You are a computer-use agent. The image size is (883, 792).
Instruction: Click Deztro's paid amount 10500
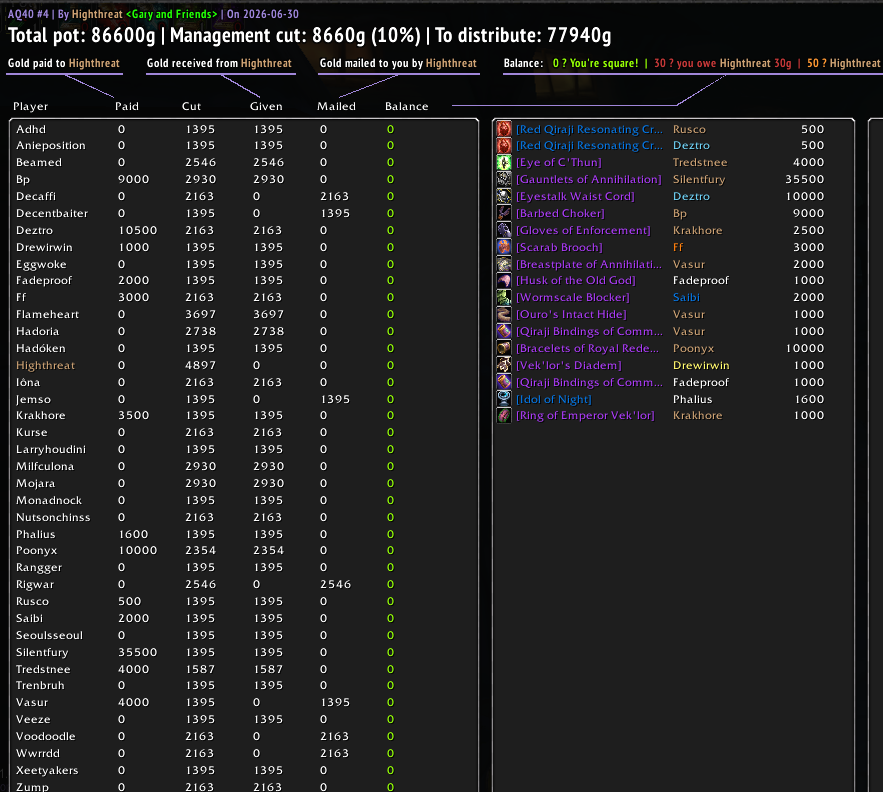pos(137,230)
